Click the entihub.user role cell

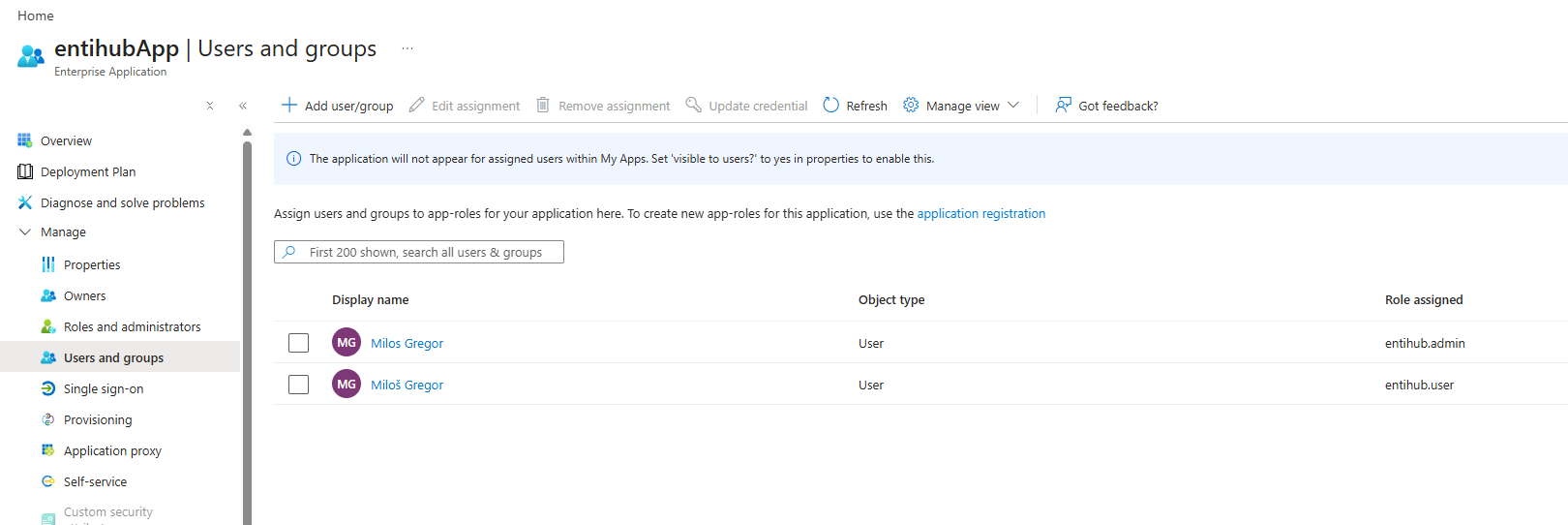point(1419,385)
